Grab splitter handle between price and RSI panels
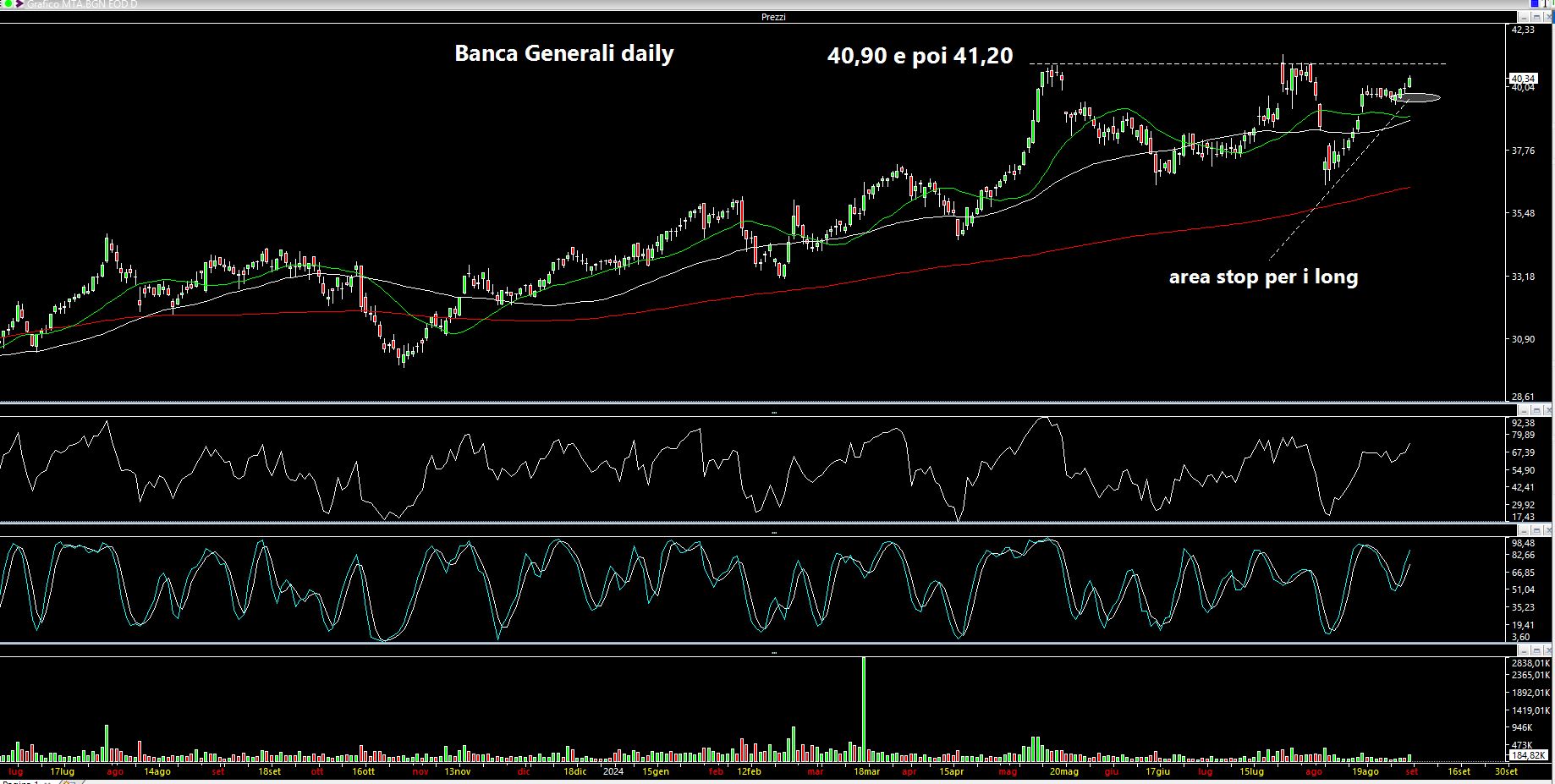 click(774, 412)
